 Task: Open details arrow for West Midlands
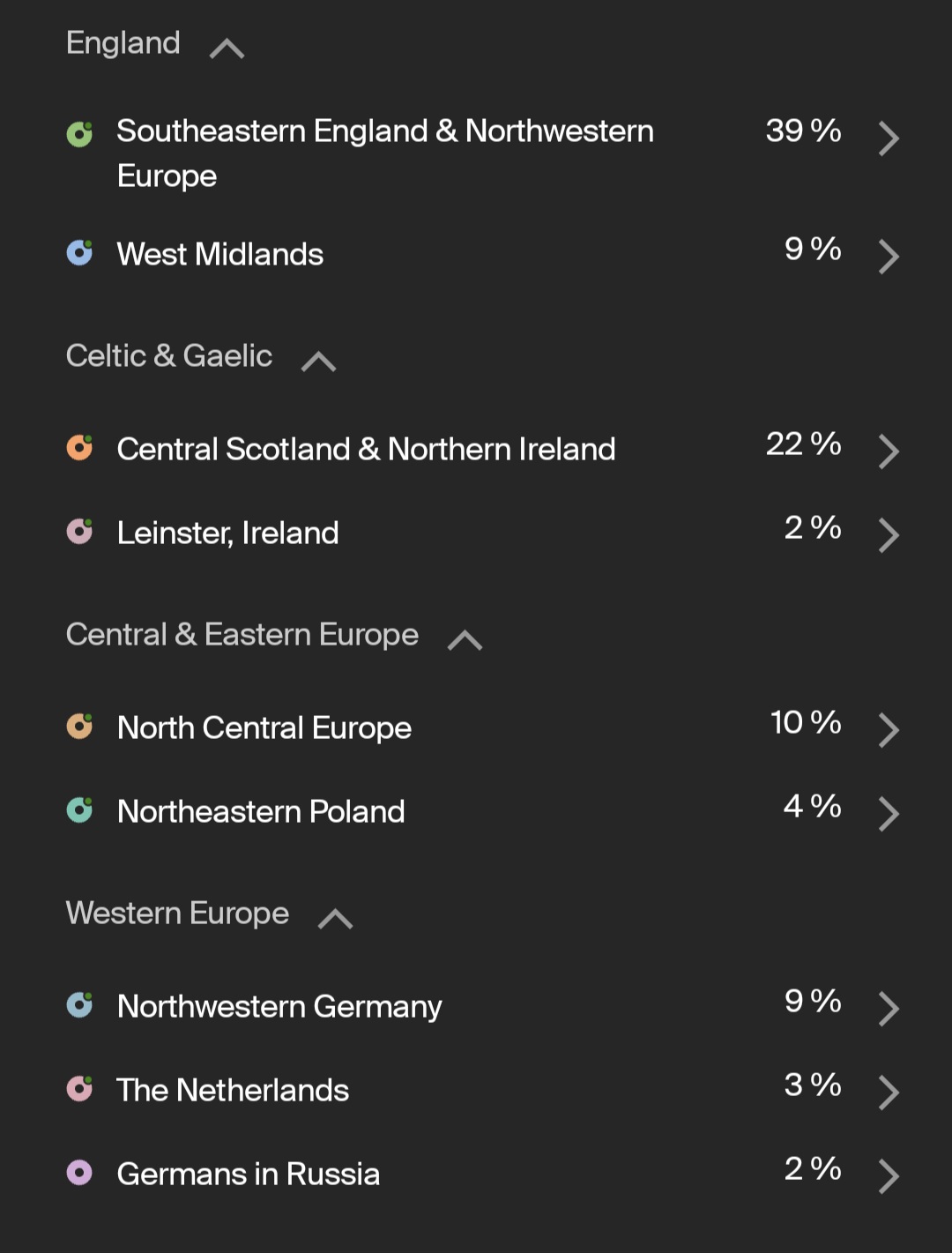click(x=889, y=257)
